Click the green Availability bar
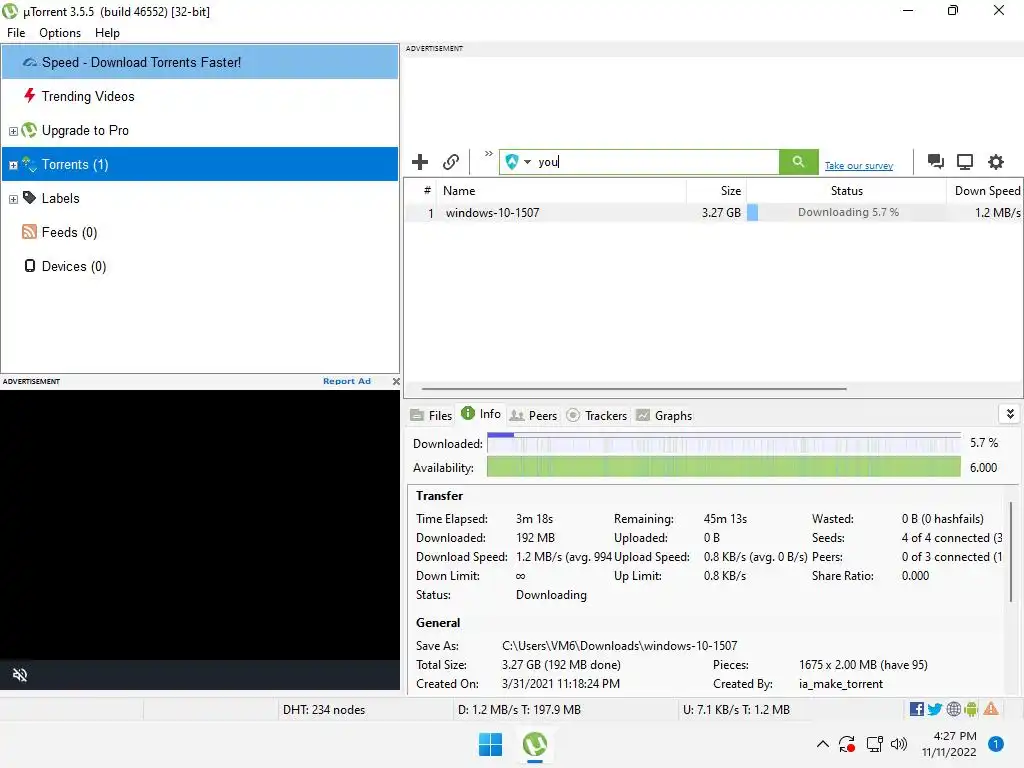 pos(724,467)
